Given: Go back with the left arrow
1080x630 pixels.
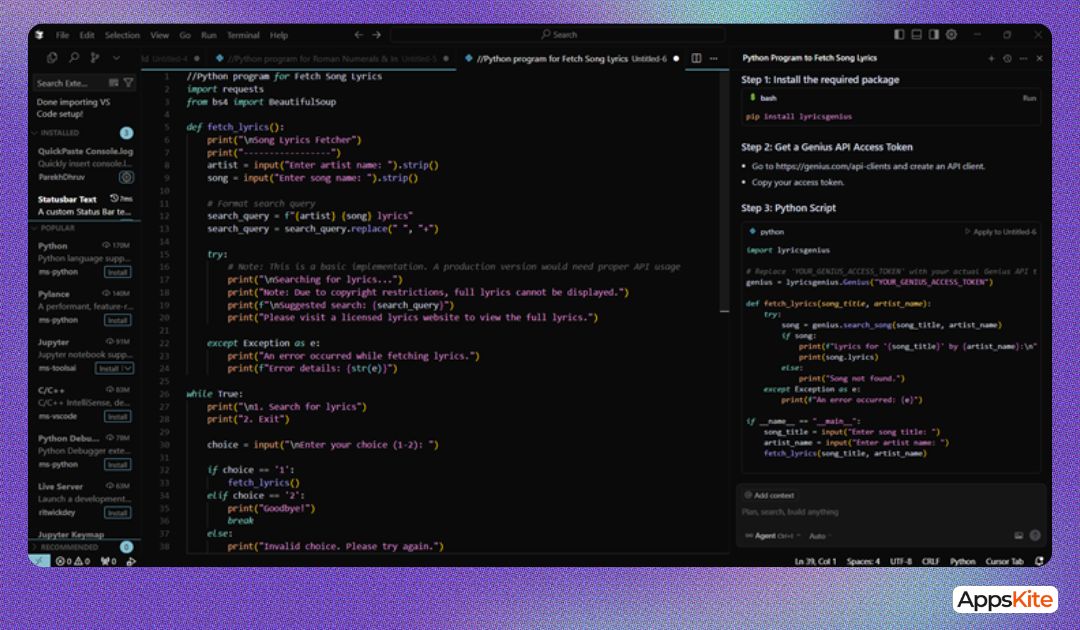Looking at the screenshot, I should (x=359, y=34).
